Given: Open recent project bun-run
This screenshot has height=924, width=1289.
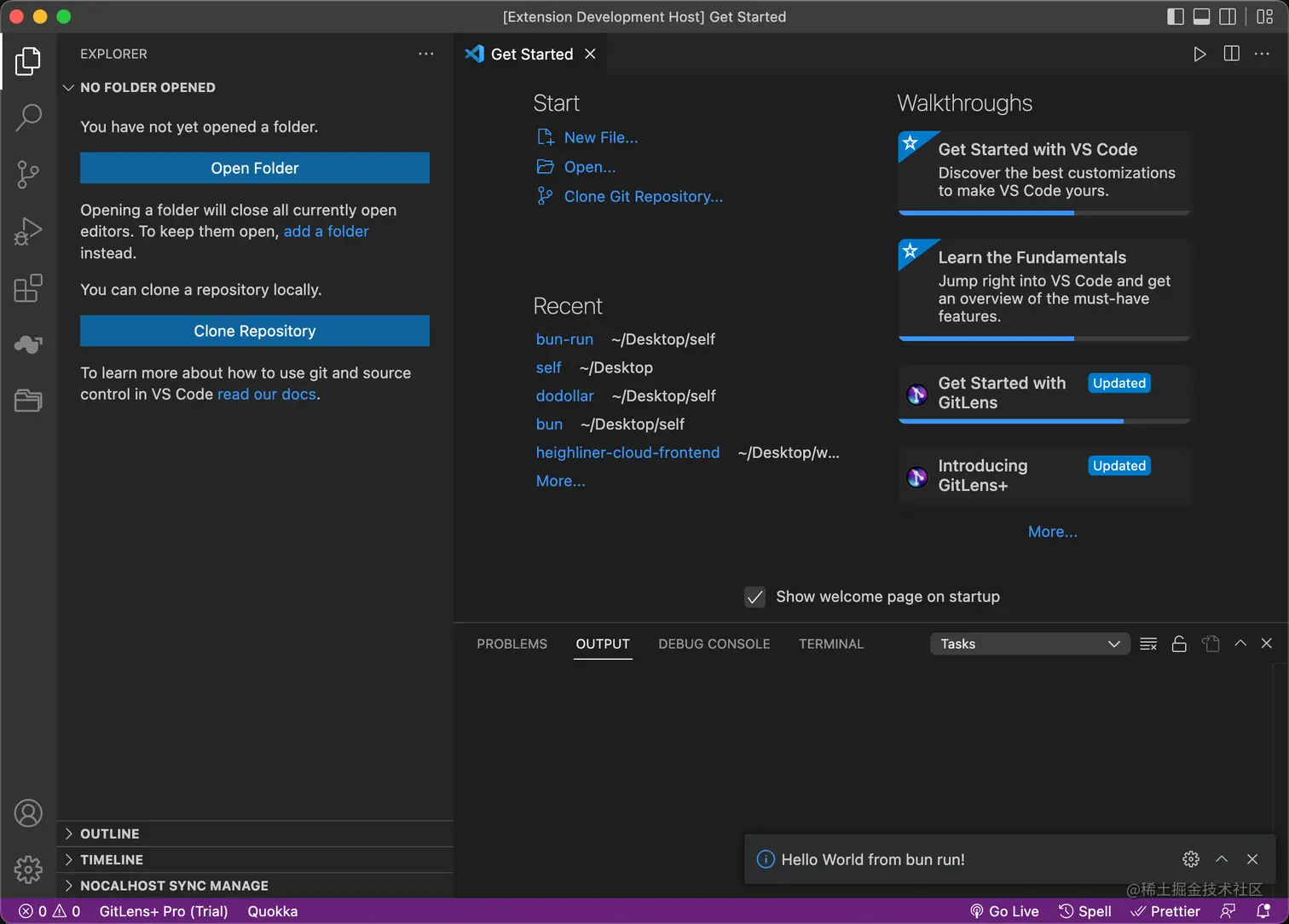Looking at the screenshot, I should tap(564, 339).
